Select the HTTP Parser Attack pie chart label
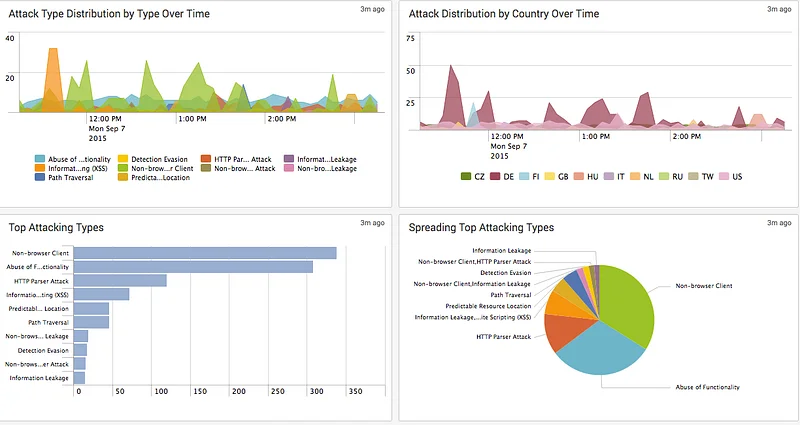800x425 pixels. click(504, 337)
